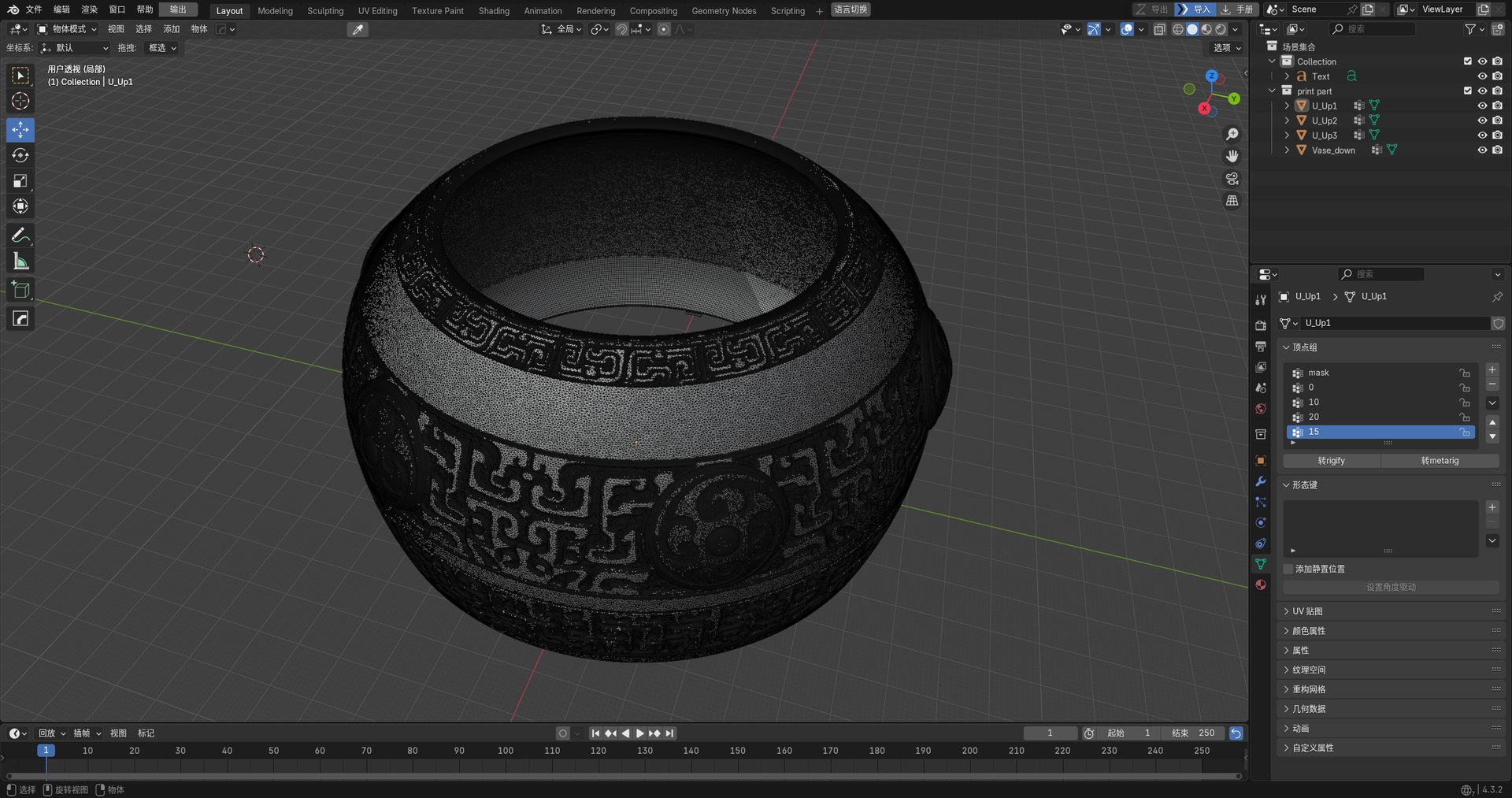Click the 语言切换 button
Viewport: 1512px width, 798px height.
pyautogui.click(x=850, y=9)
